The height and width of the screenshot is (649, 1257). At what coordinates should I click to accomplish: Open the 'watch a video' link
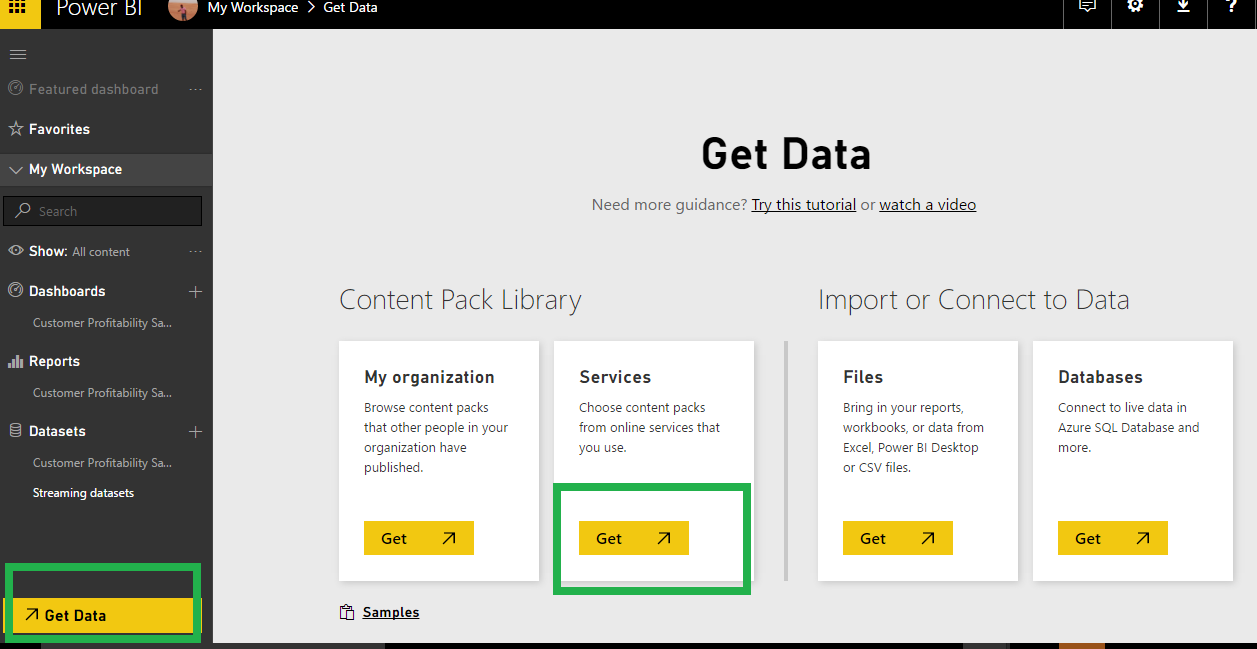pyautogui.click(x=928, y=204)
